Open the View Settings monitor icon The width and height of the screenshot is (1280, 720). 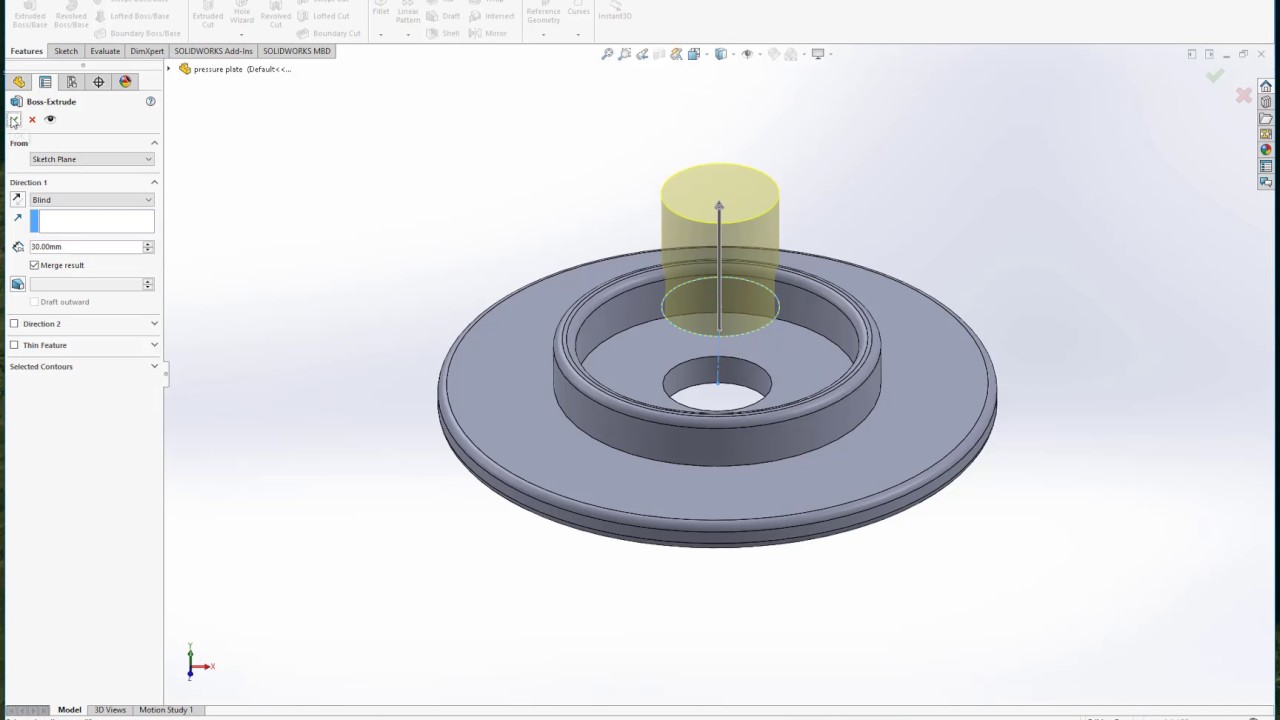pos(817,54)
